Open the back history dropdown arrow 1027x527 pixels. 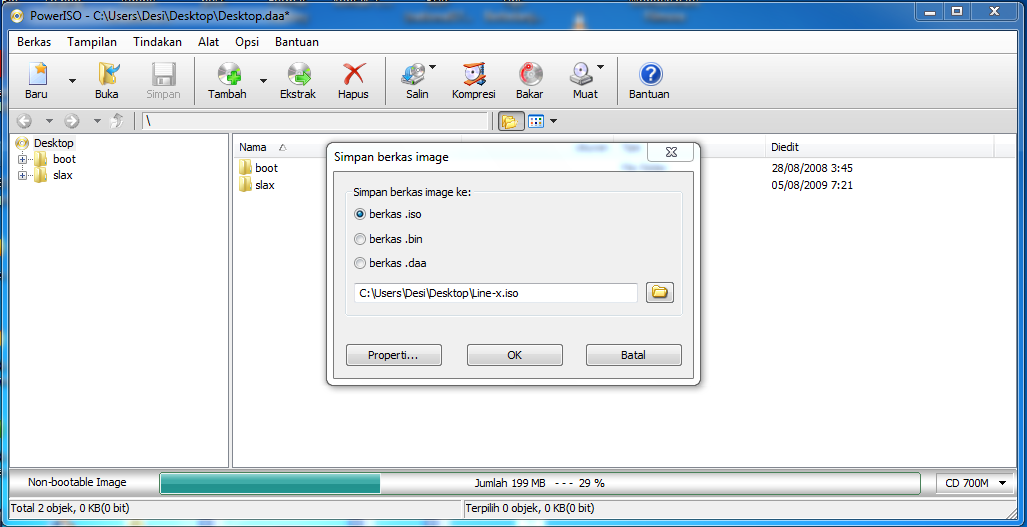pos(49,121)
